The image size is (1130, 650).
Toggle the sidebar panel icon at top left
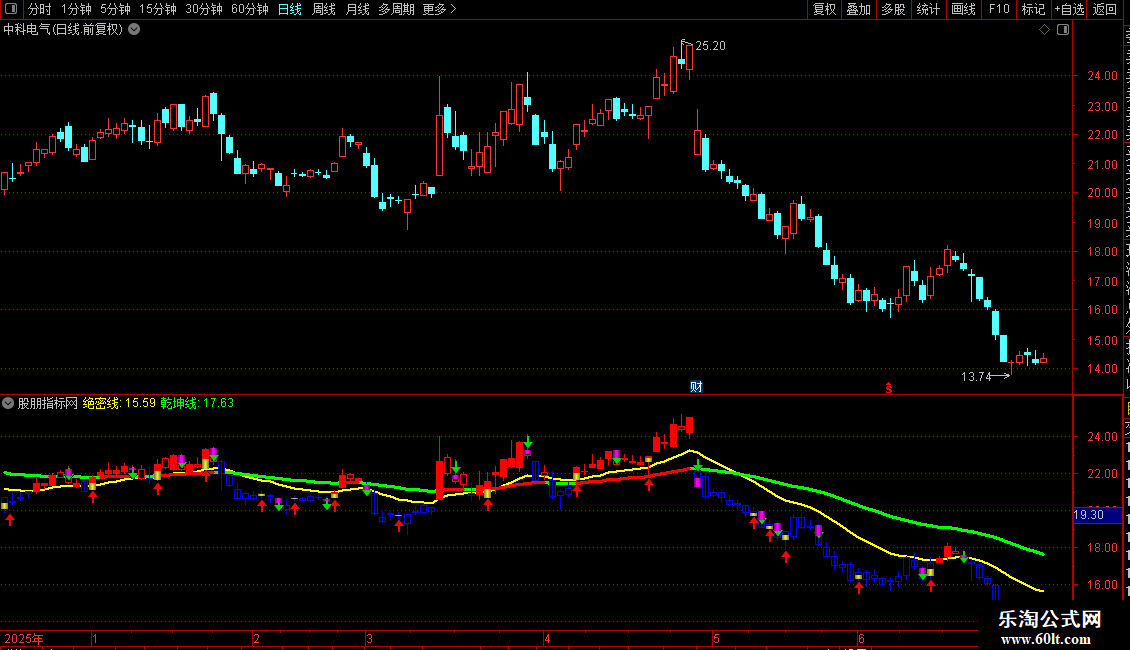pos(11,9)
